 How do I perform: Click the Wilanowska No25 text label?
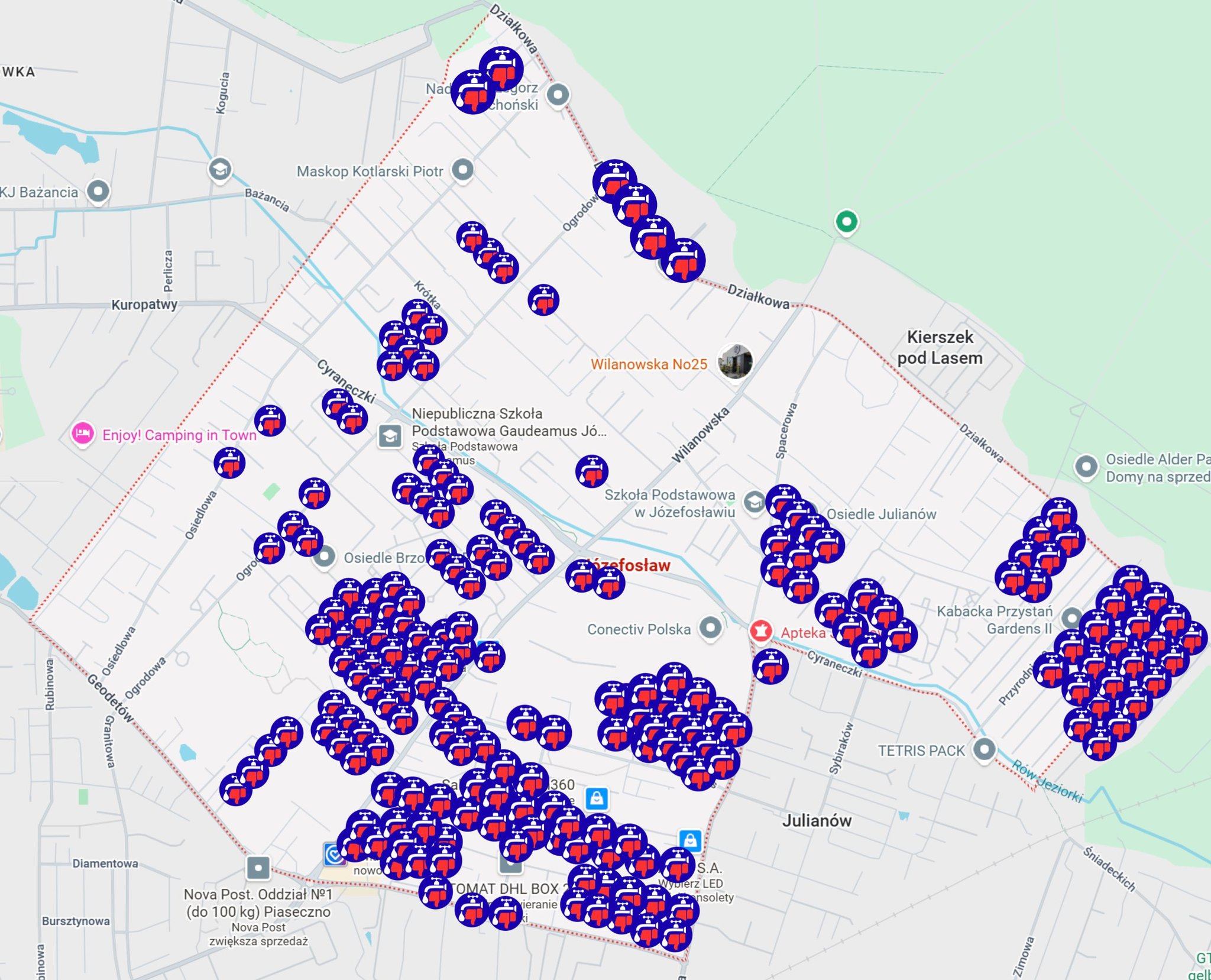[649, 364]
